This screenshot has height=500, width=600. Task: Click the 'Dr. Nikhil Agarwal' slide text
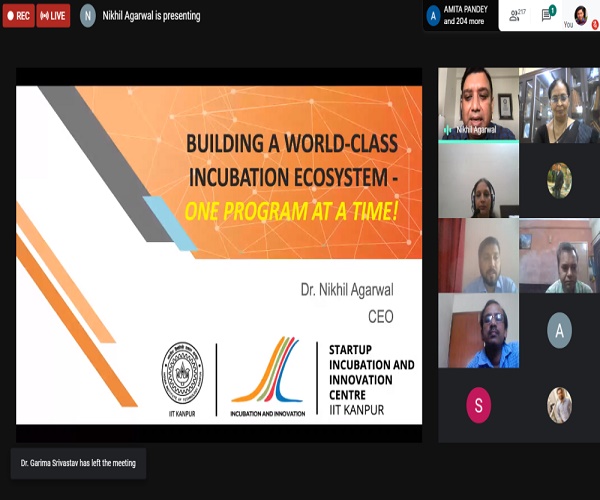click(x=347, y=290)
